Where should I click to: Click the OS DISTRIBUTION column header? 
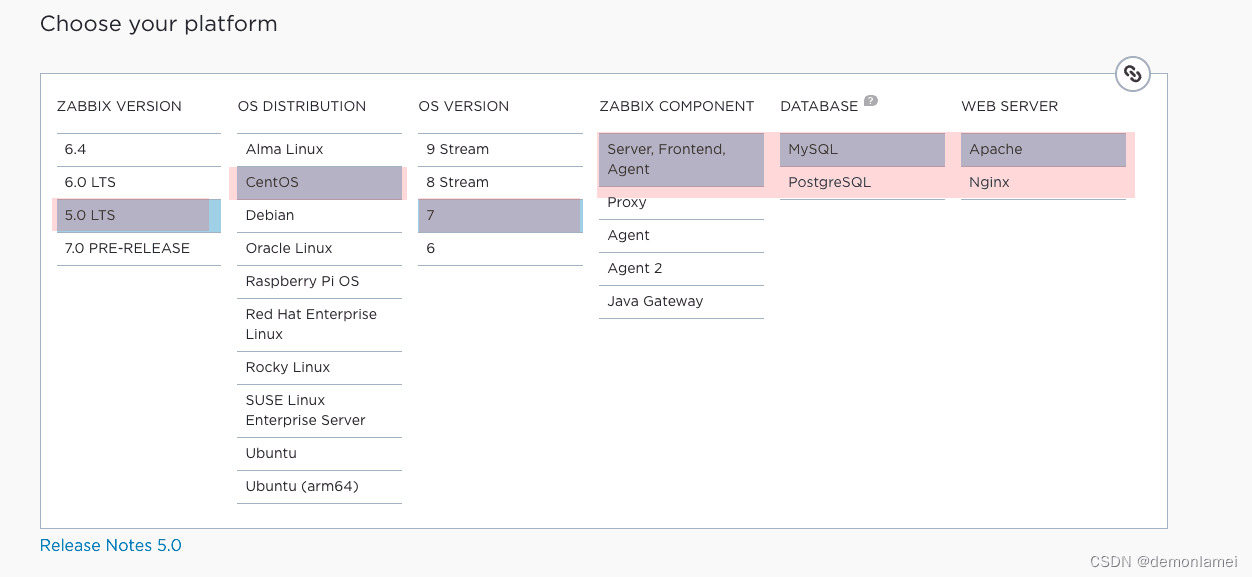point(302,106)
